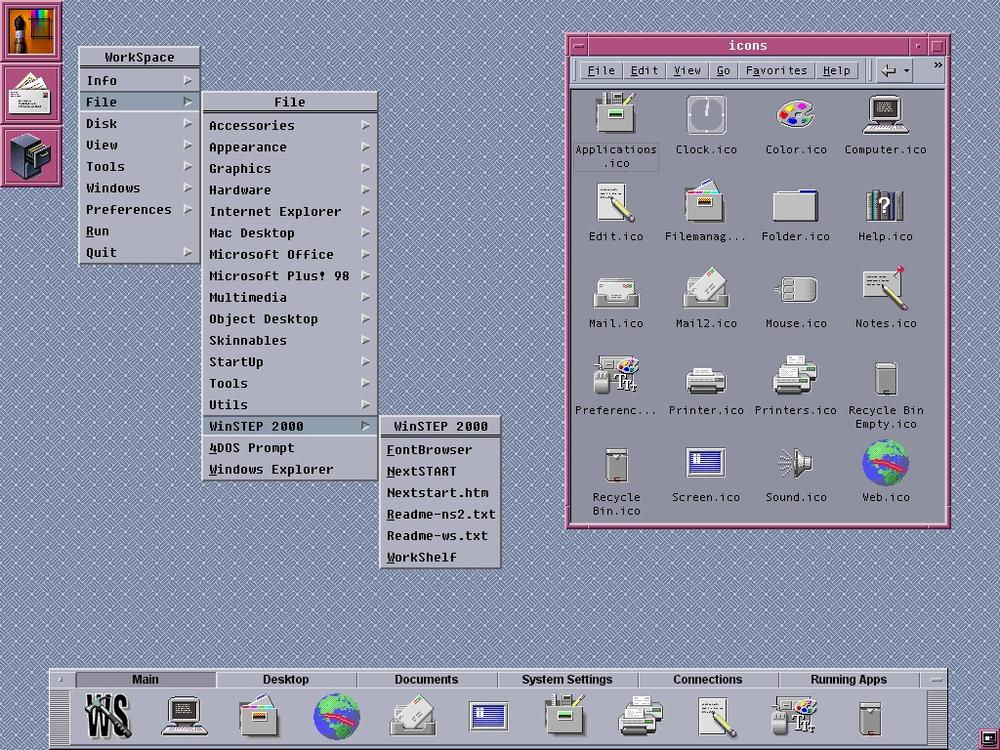Expand the Appearance submenu
The height and width of the screenshot is (750, 1000).
coord(290,147)
